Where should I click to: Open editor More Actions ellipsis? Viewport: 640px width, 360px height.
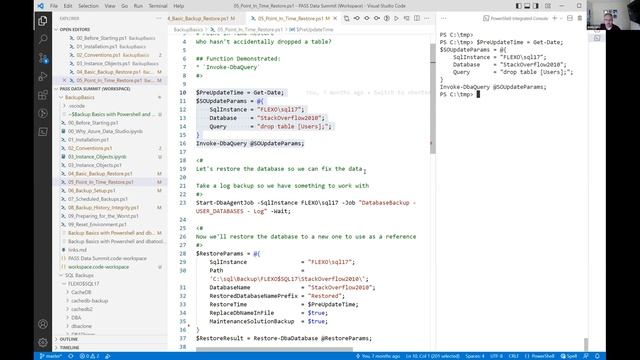427,18
